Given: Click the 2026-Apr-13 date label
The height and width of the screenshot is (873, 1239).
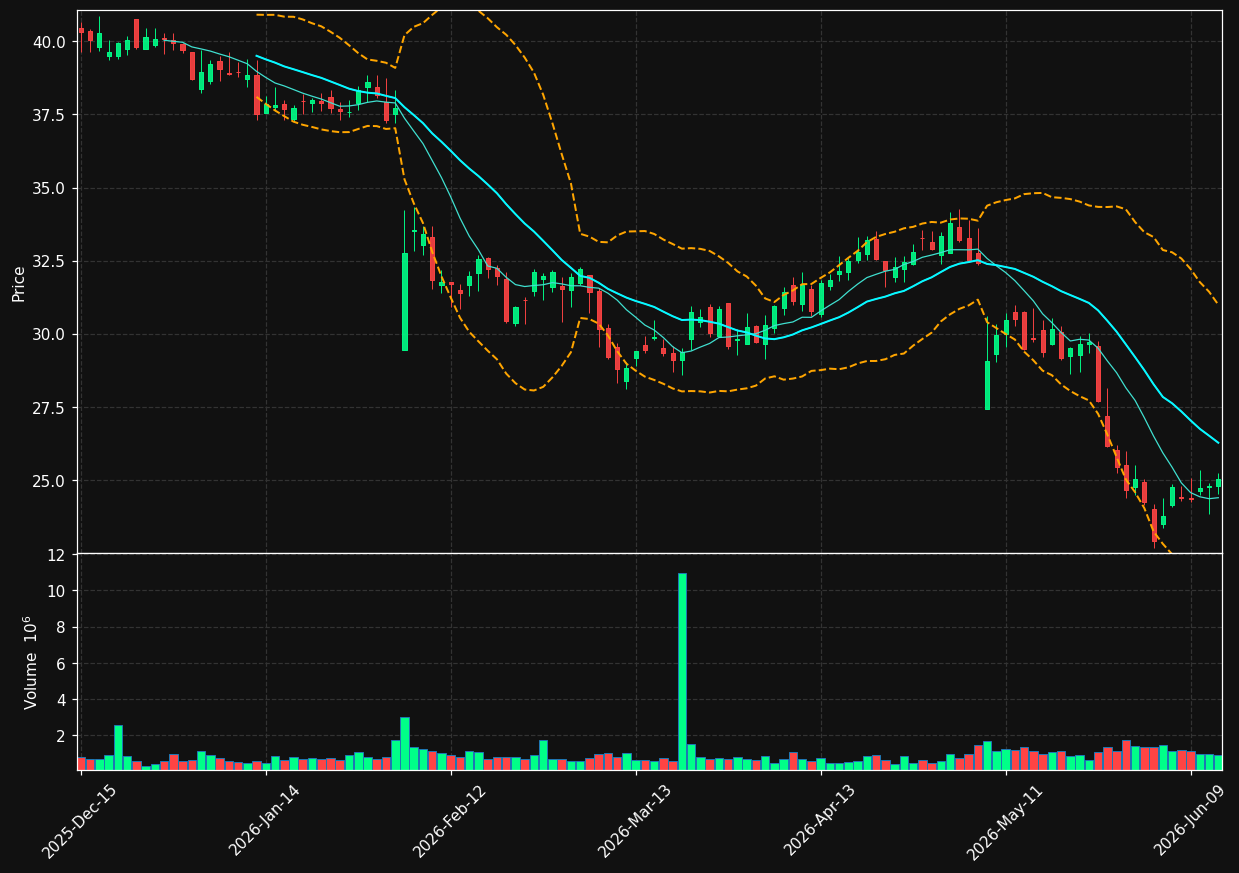Looking at the screenshot, I should pyautogui.click(x=819, y=820).
